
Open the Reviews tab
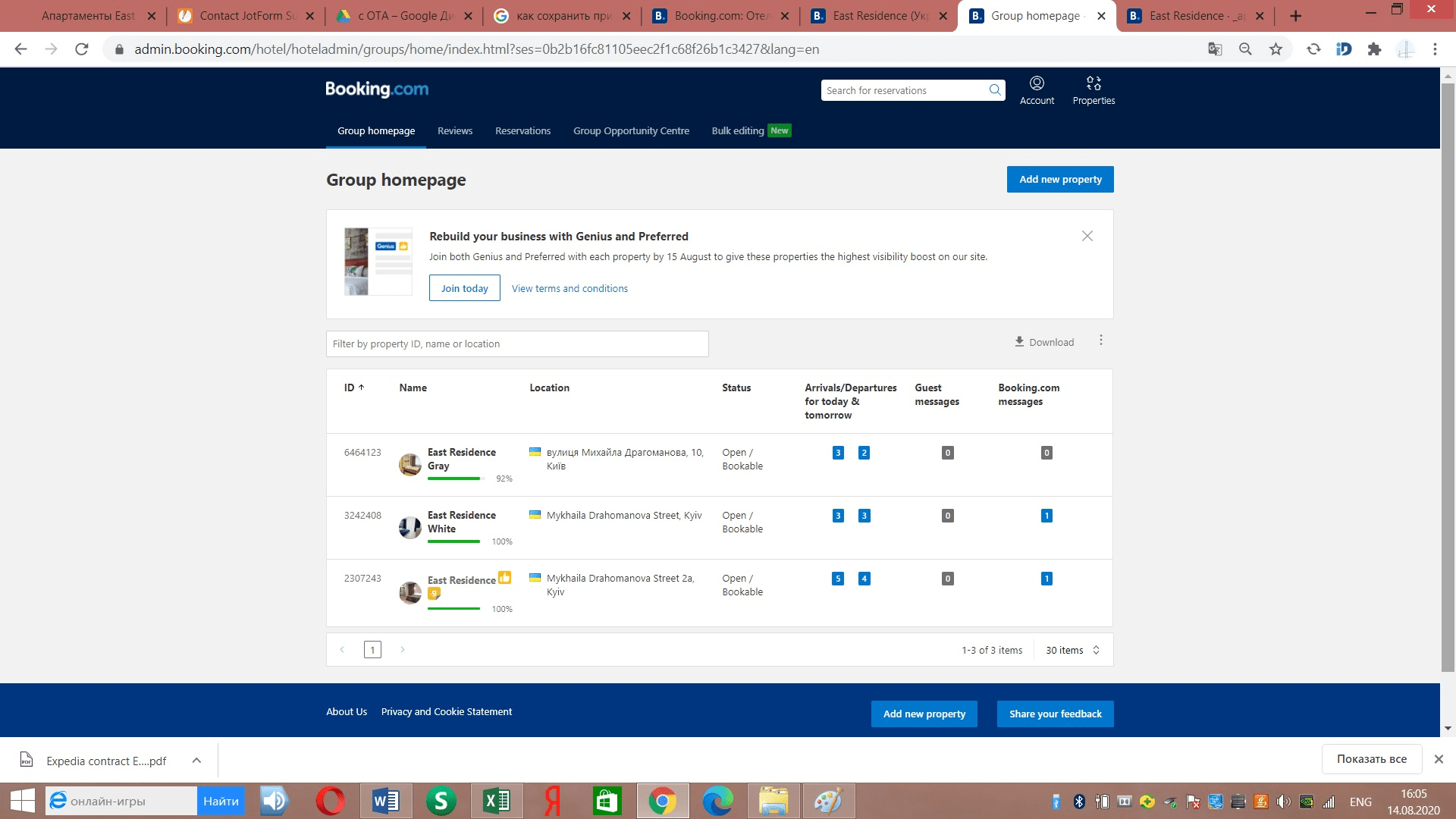click(455, 130)
